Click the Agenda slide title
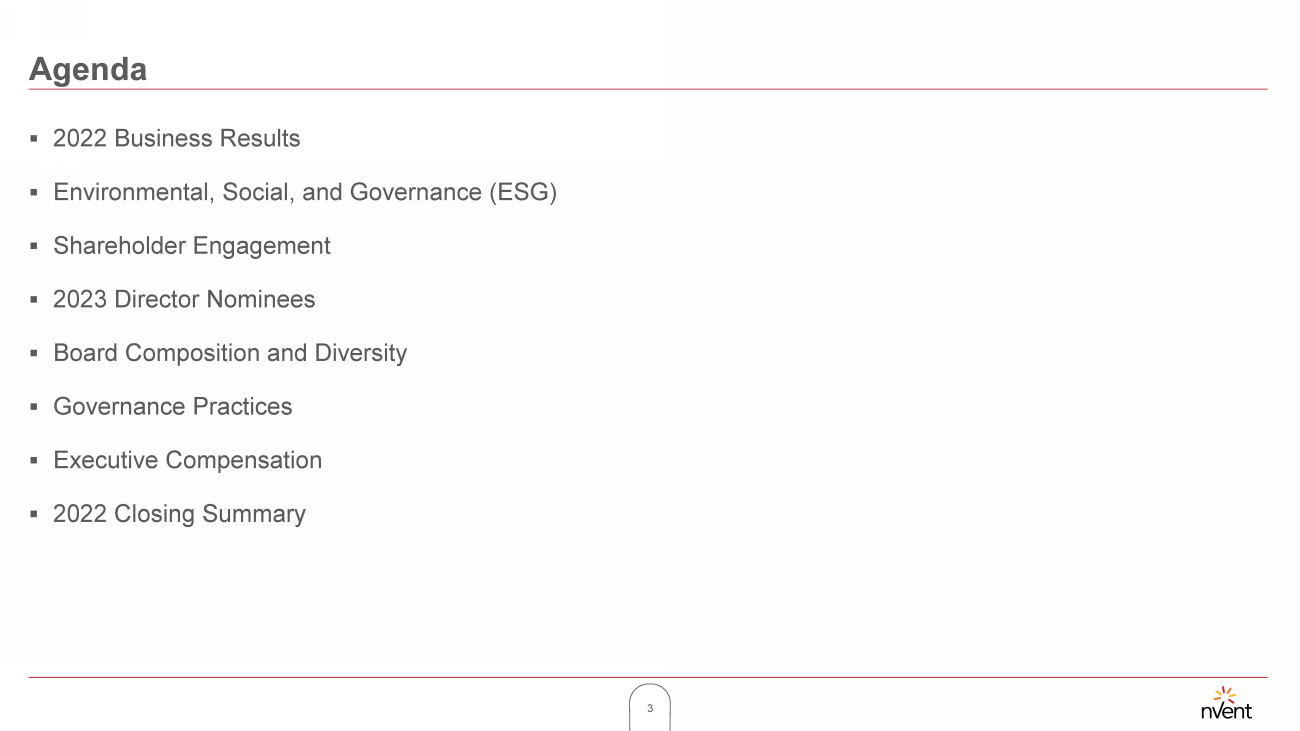1300x731 pixels. [88, 69]
